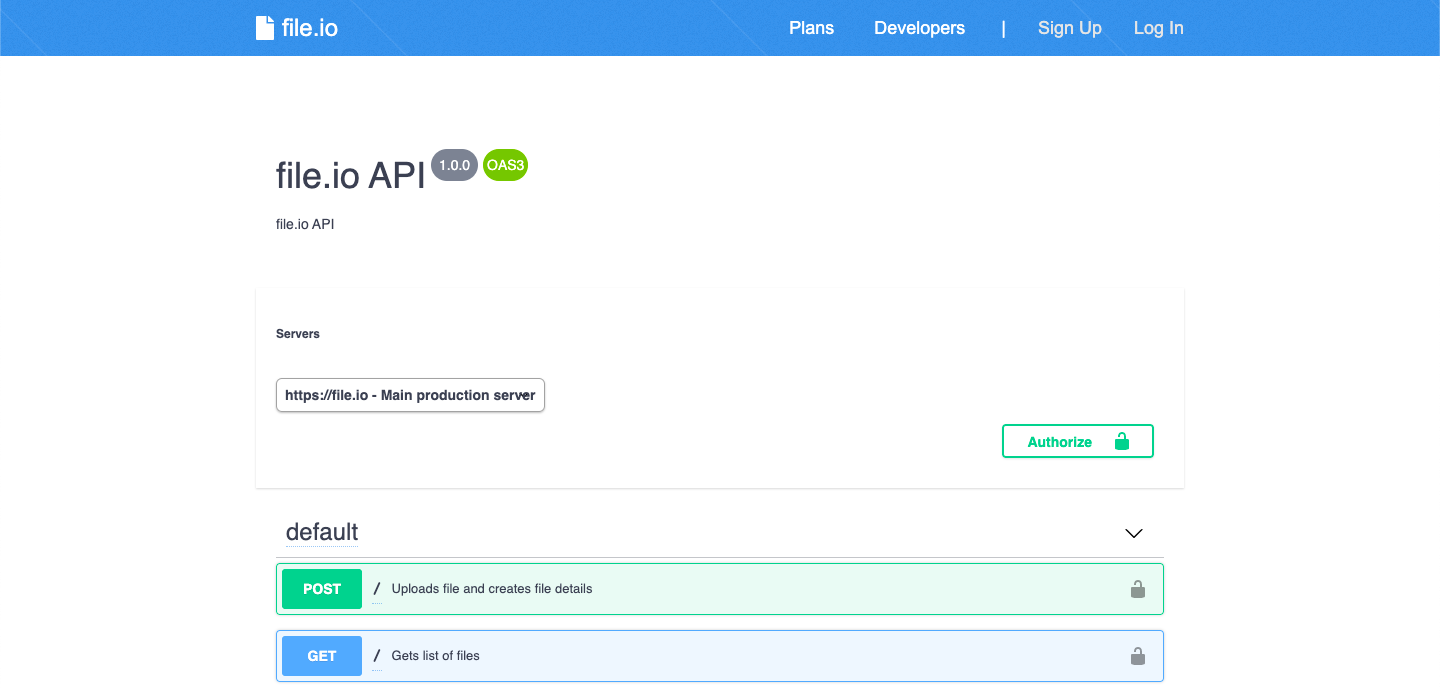The width and height of the screenshot is (1440, 691).
Task: Click the green POST method badge
Action: coord(321,589)
